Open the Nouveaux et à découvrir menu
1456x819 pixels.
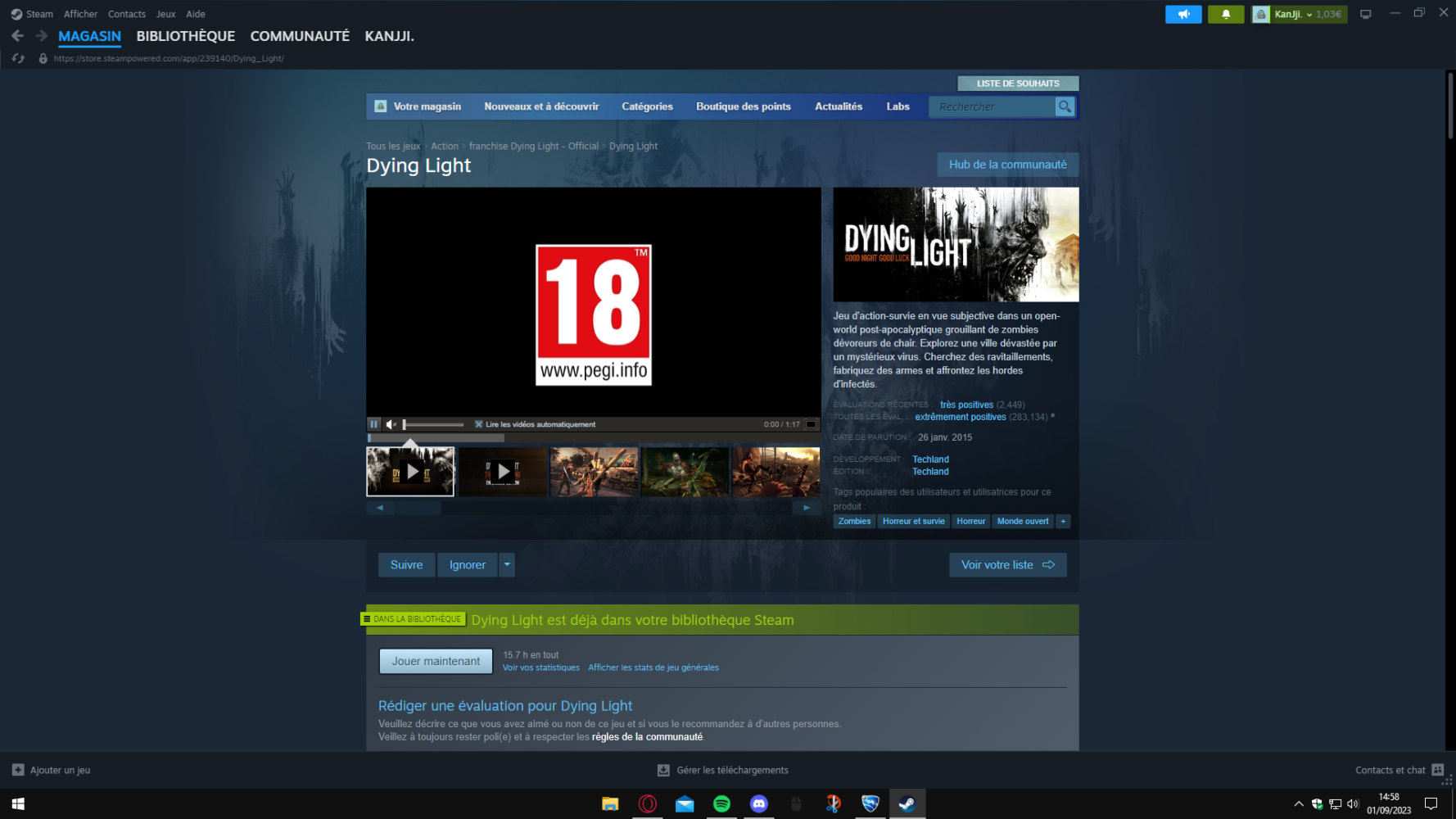pos(541,106)
